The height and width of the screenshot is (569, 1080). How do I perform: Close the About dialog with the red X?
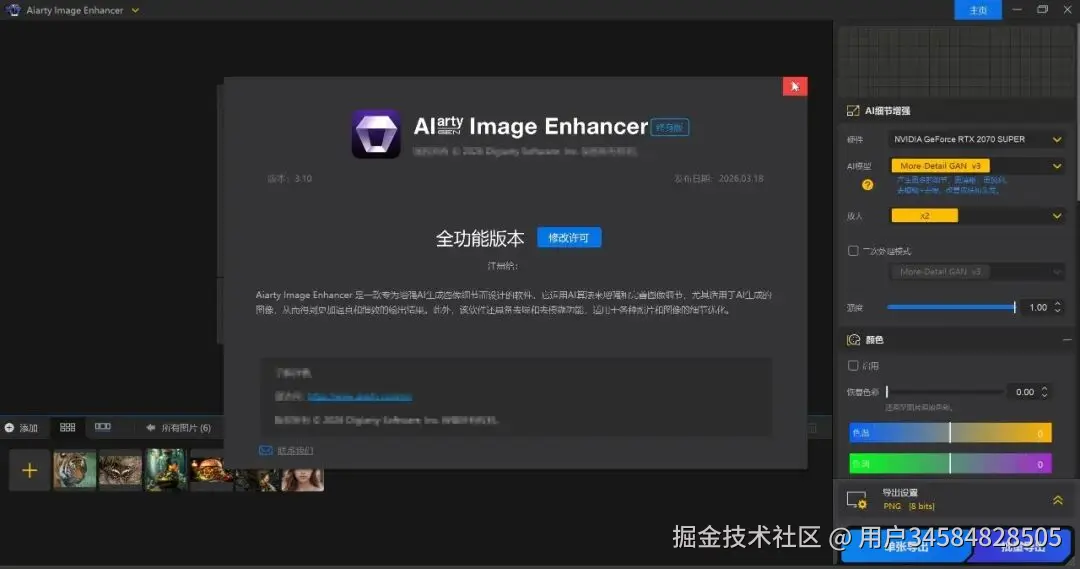pos(795,86)
